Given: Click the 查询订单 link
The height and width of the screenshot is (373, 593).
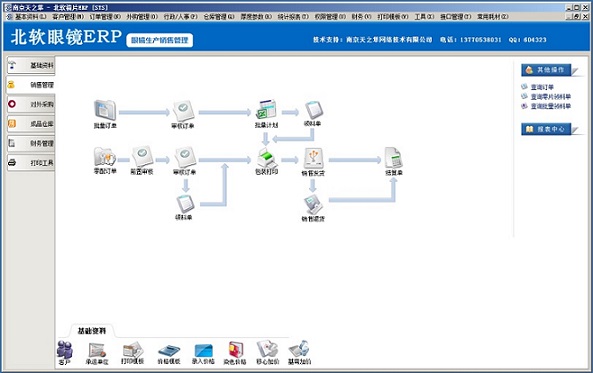Looking at the screenshot, I should coord(542,87).
